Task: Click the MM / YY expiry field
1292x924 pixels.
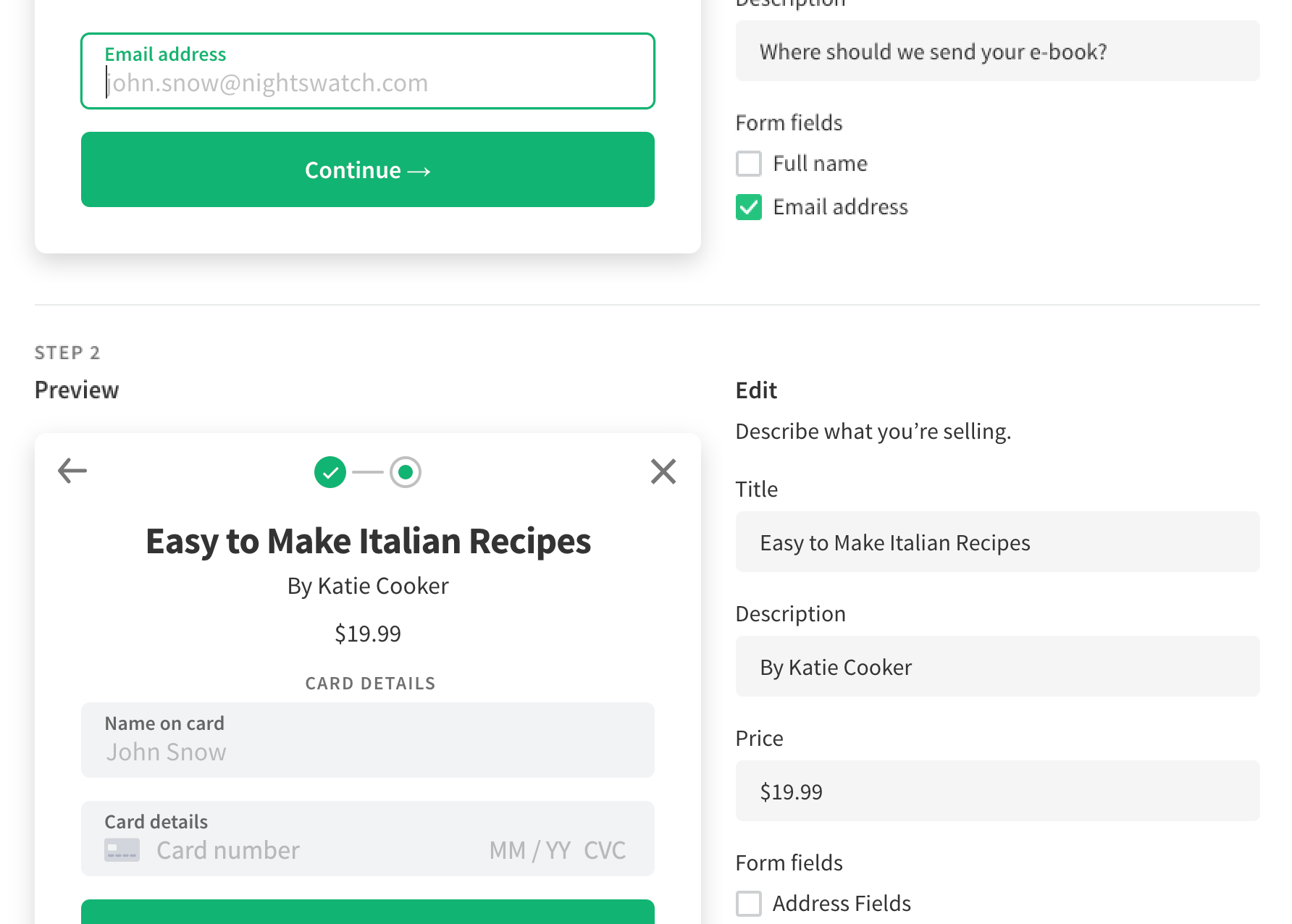Action: [x=529, y=850]
